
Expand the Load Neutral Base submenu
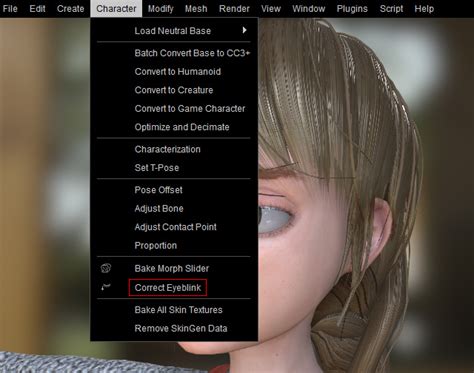point(174,31)
